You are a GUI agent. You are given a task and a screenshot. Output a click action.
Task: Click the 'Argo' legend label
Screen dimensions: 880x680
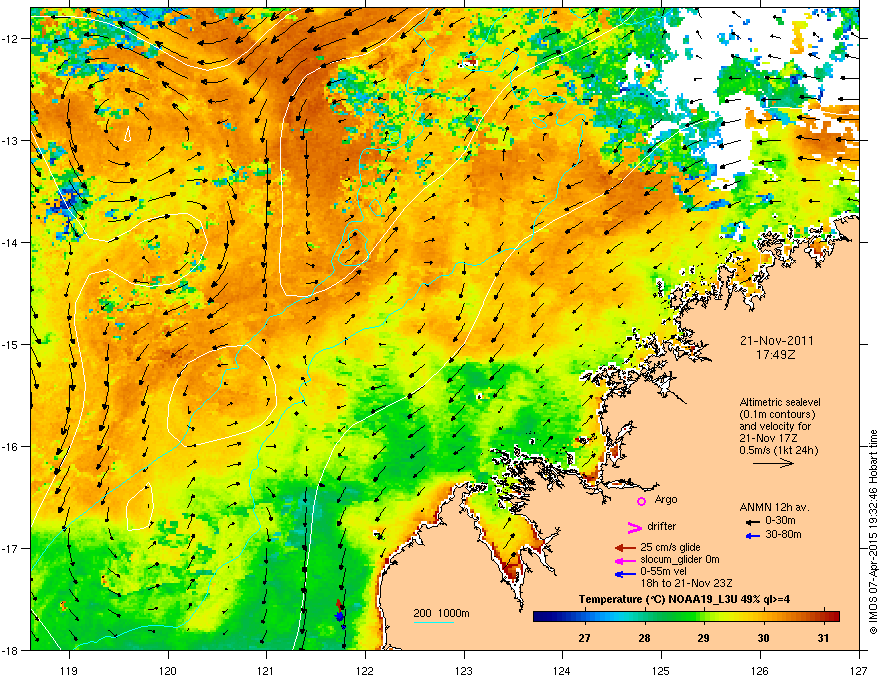click(x=666, y=499)
